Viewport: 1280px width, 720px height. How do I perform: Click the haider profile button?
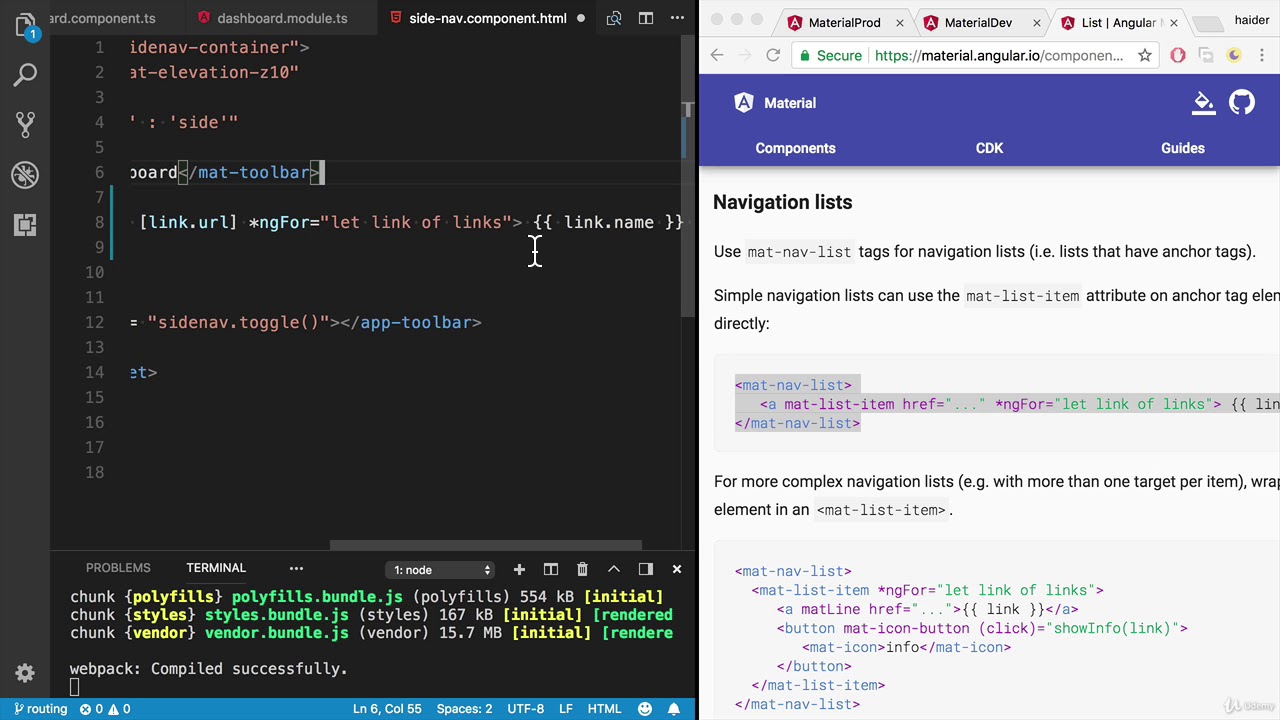tap(1251, 20)
